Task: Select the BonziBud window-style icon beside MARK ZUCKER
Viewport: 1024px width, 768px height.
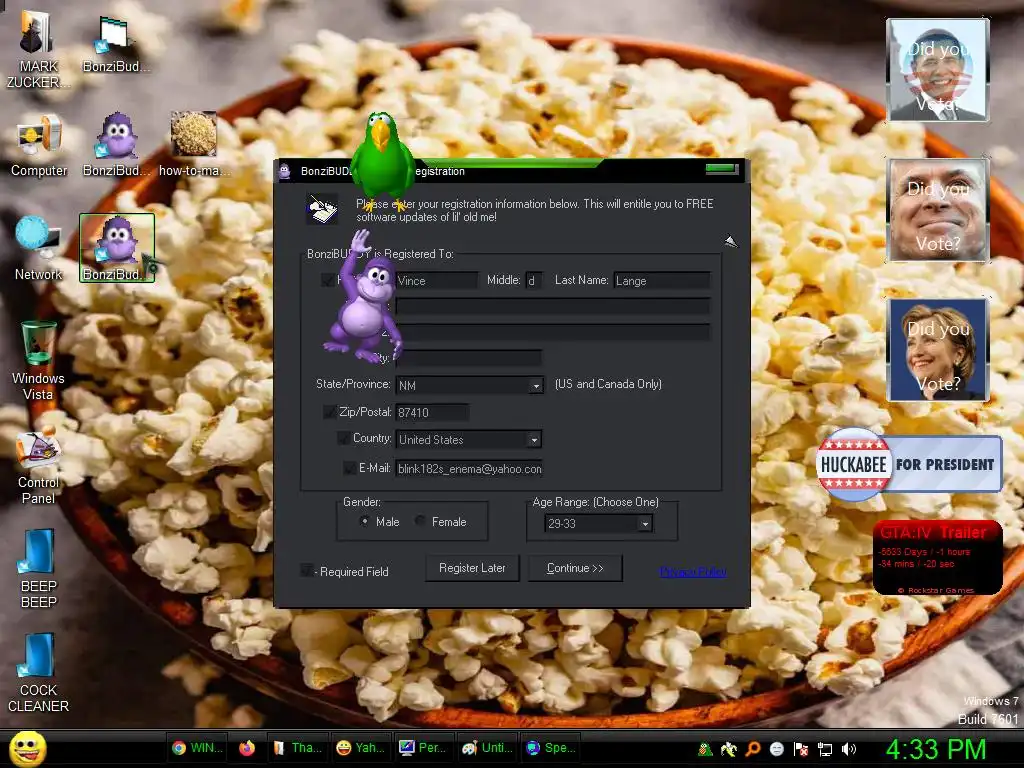Action: click(x=116, y=43)
